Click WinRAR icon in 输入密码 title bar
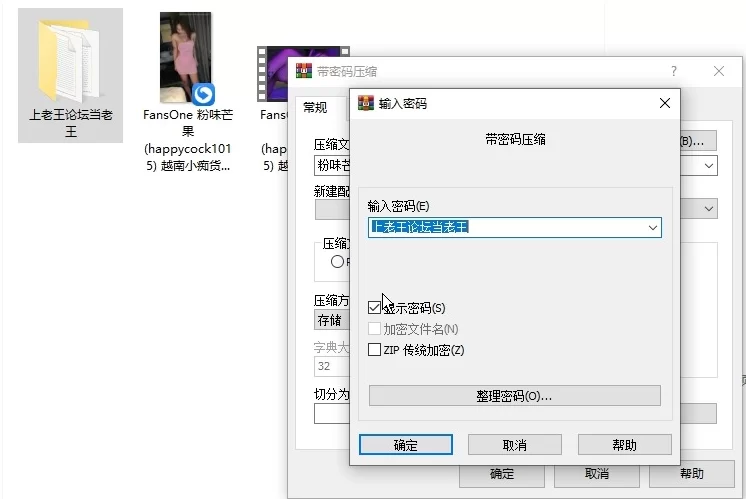 pos(365,103)
